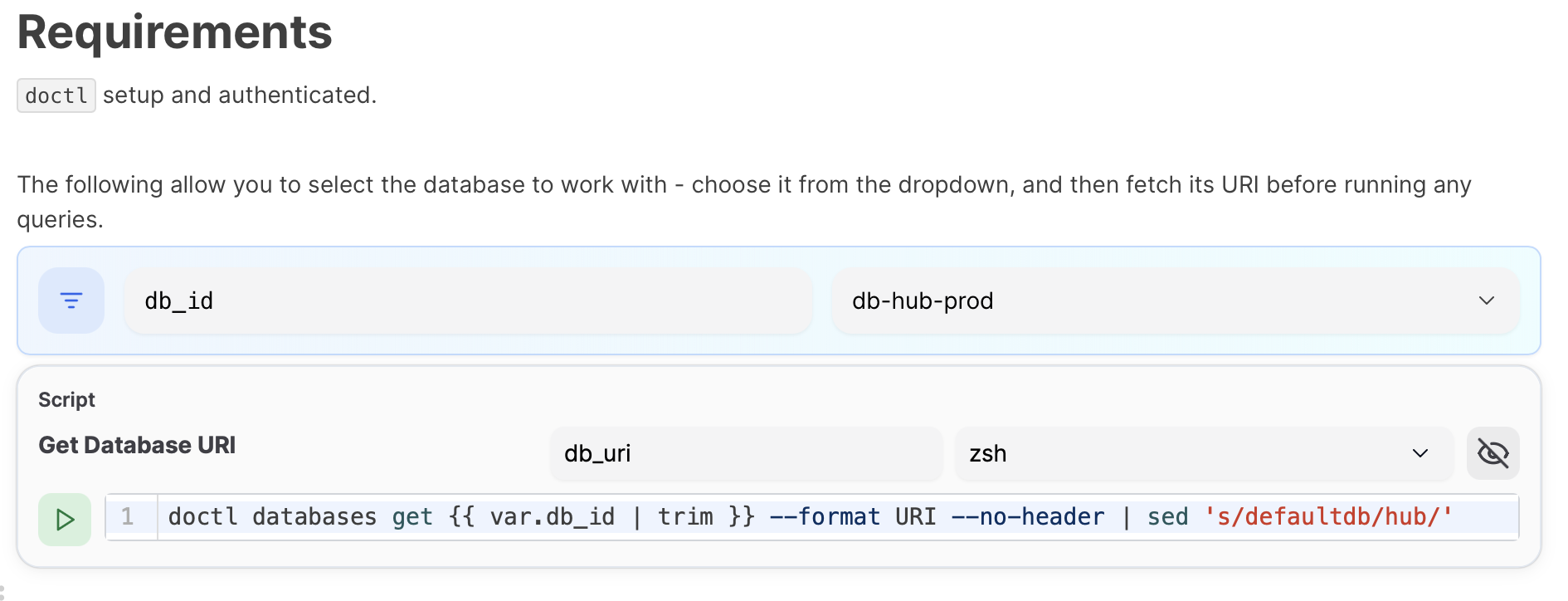Click the --format flag in the script
The width and height of the screenshot is (1568, 601).
click(x=825, y=517)
